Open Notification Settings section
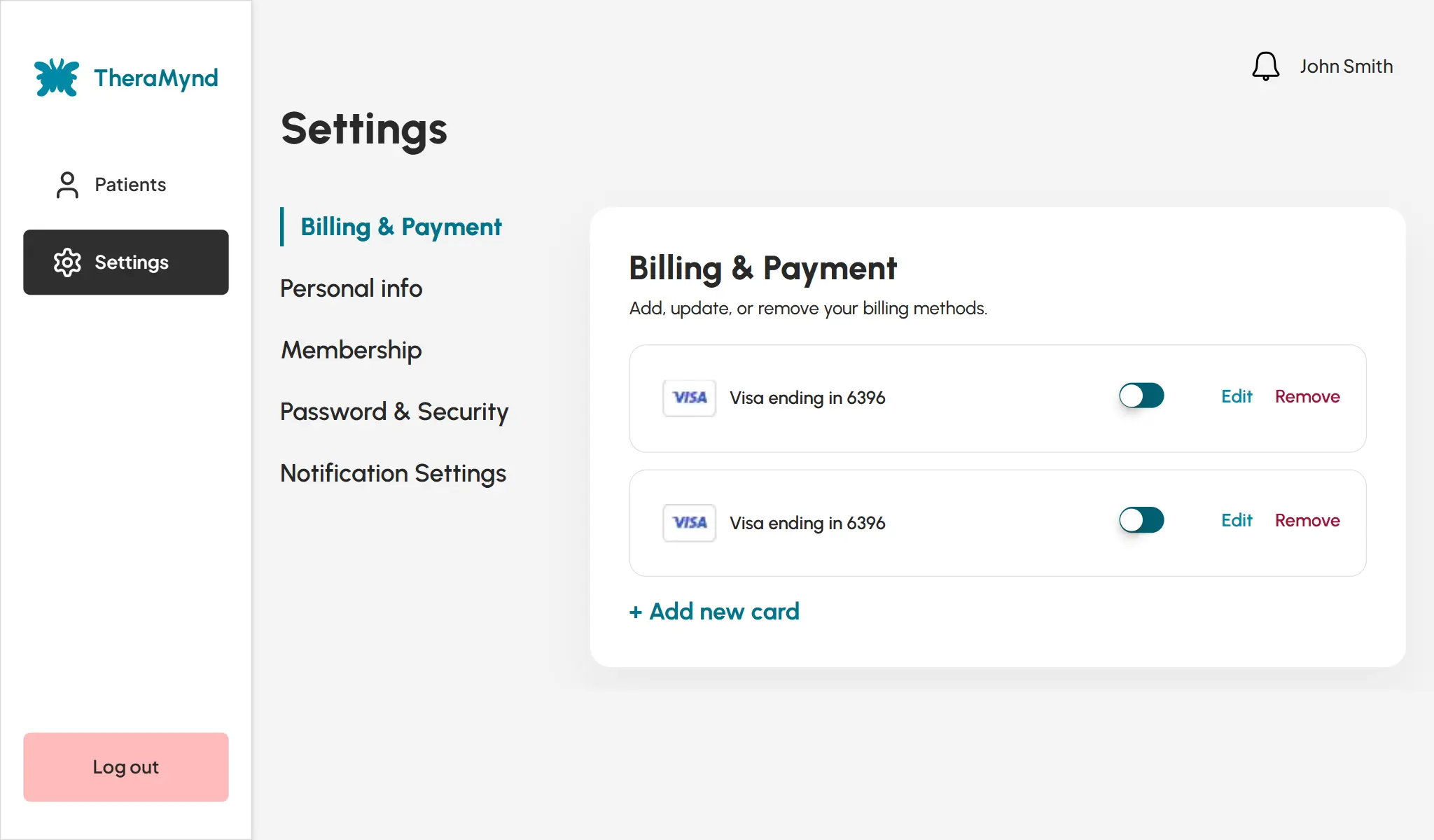This screenshot has width=1434, height=840. pos(393,473)
